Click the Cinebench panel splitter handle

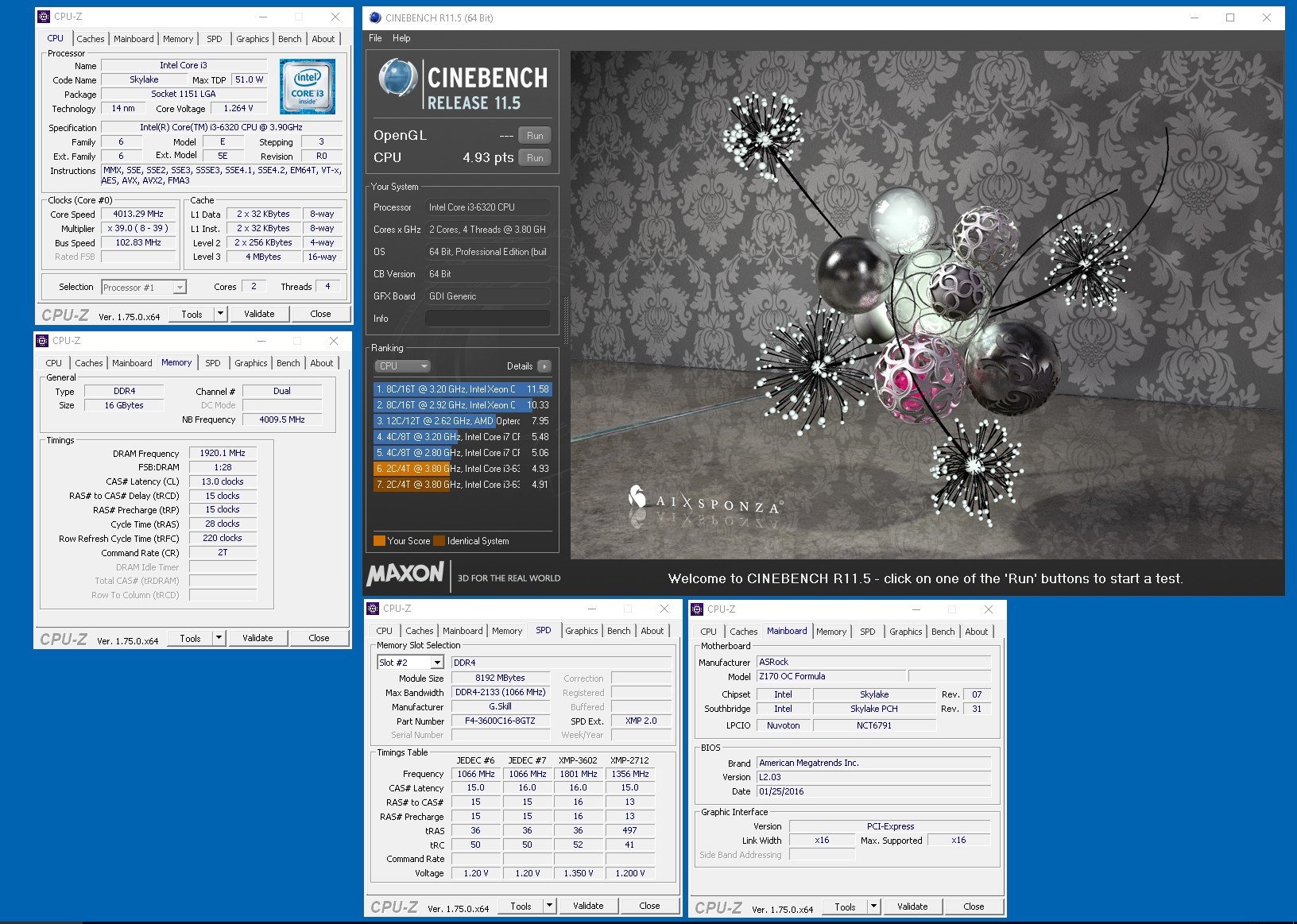[566, 319]
